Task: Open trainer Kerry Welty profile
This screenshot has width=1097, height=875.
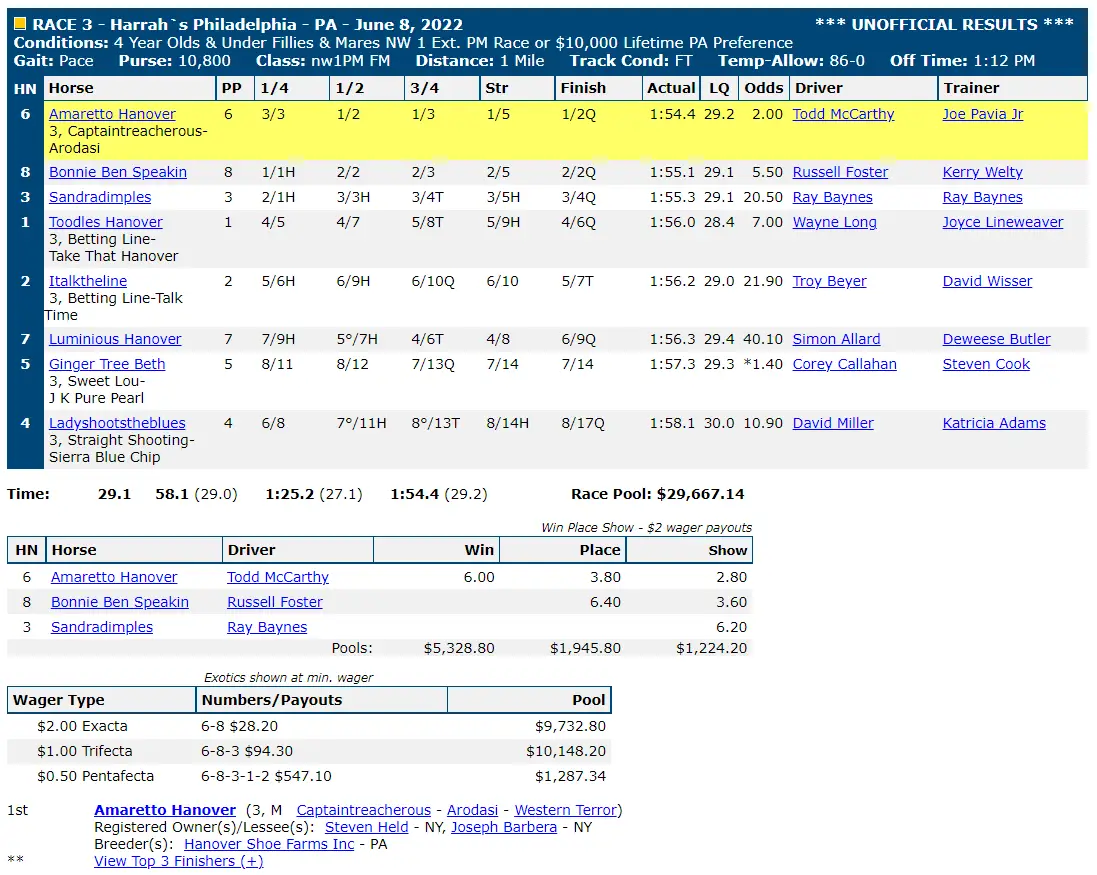Action: (x=982, y=172)
